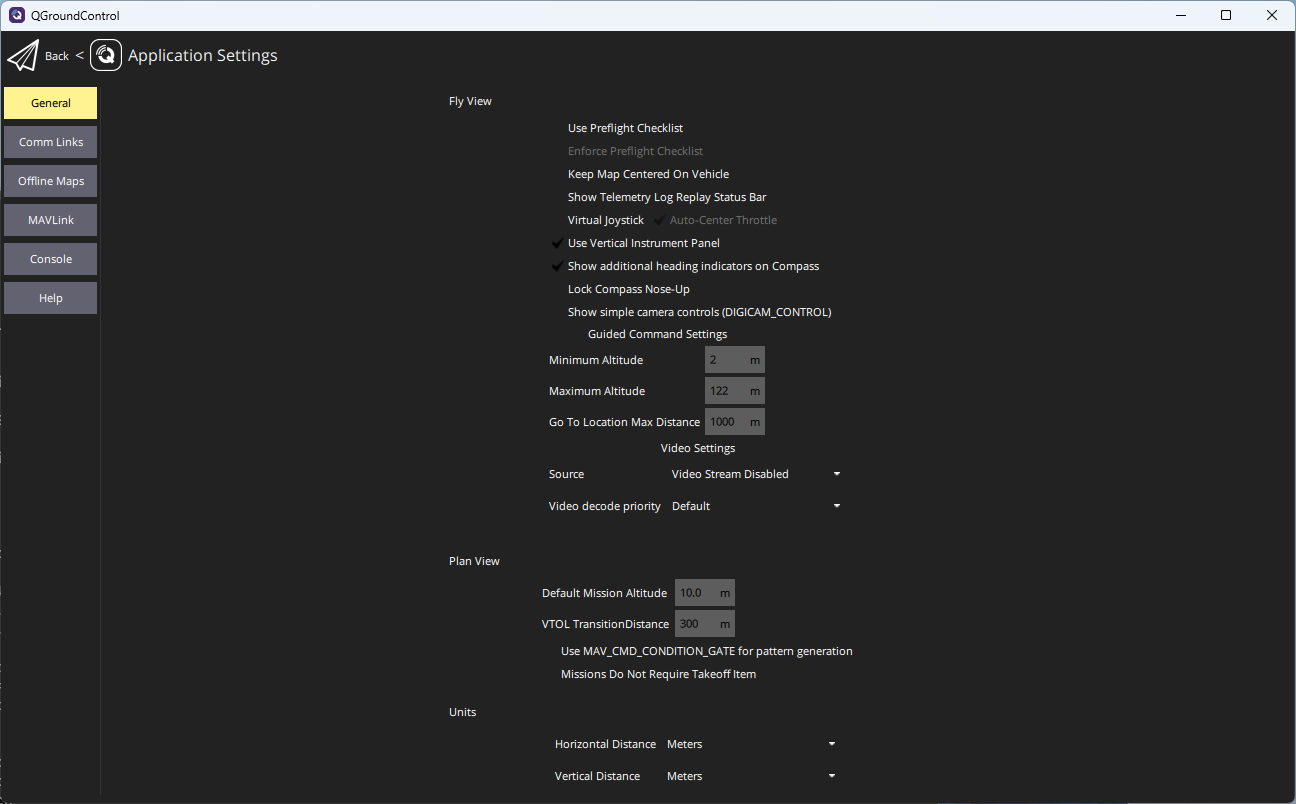This screenshot has height=804, width=1296.
Task: Toggle Enforce Preflight Checklist option
Action: click(627, 151)
